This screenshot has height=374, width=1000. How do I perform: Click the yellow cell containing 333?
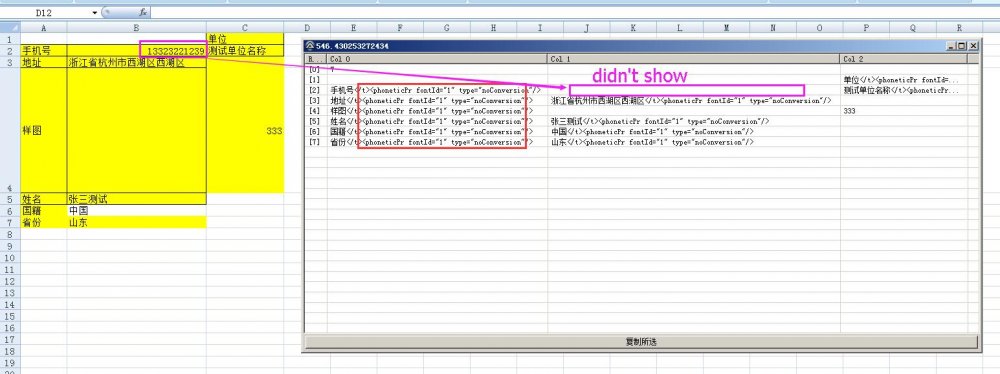click(x=245, y=130)
